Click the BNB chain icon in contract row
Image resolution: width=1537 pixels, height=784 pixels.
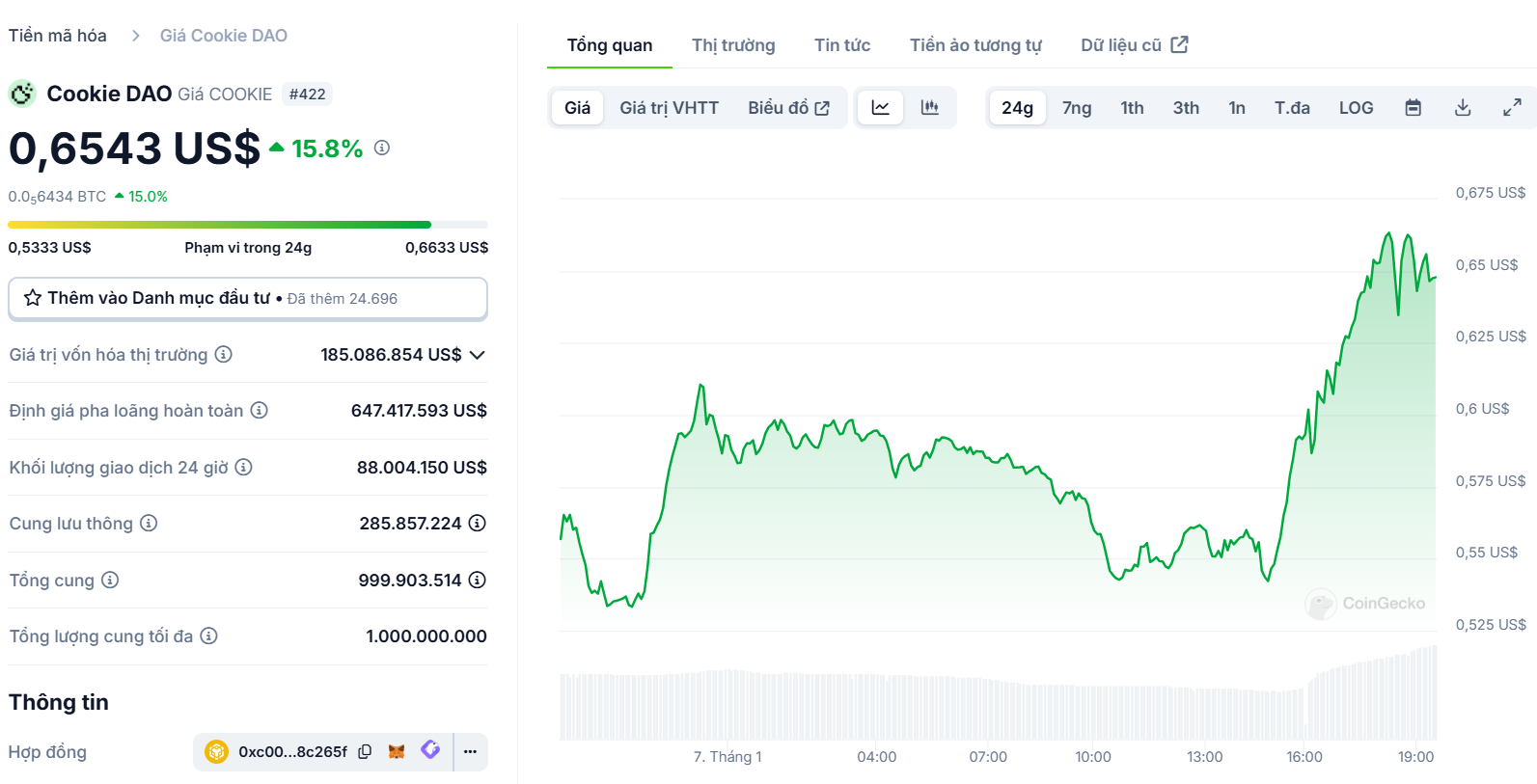(216, 751)
